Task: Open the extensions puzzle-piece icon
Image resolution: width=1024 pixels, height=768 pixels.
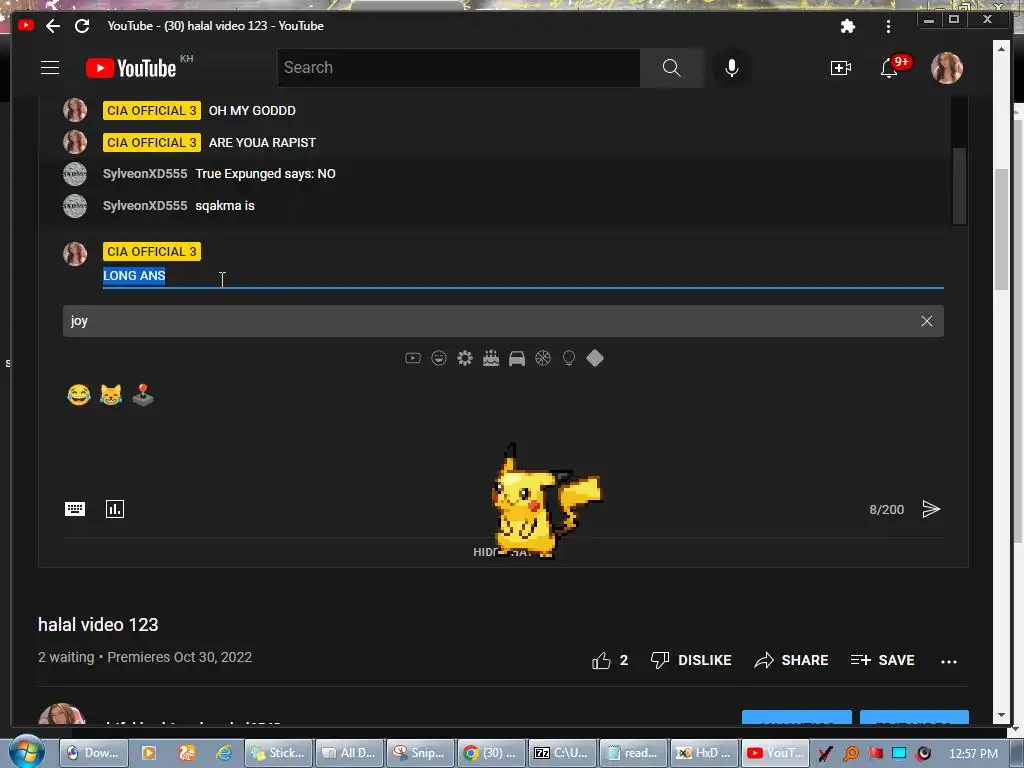Action: [x=848, y=26]
